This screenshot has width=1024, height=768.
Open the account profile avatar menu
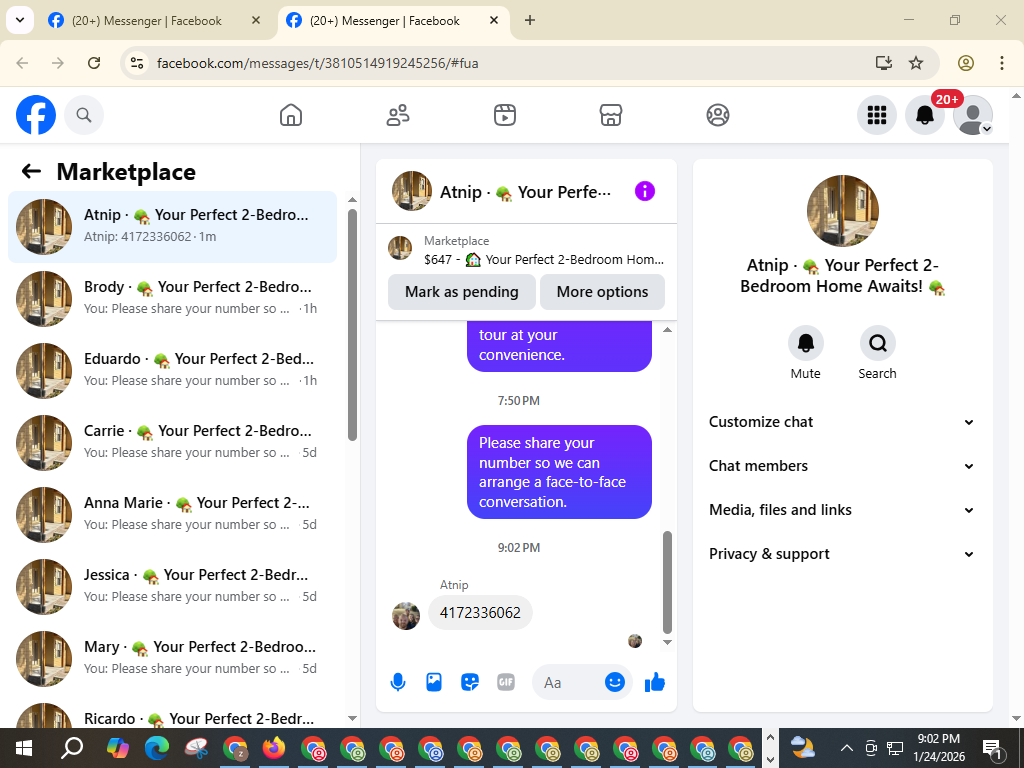coord(972,115)
